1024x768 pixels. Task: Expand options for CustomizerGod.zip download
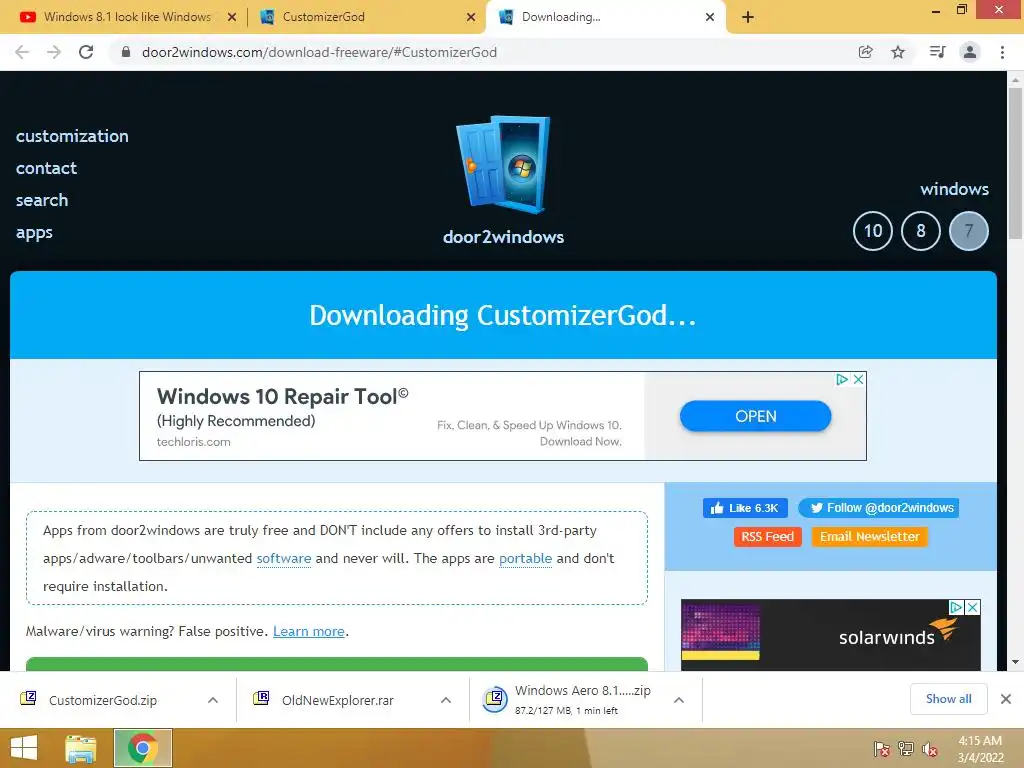pos(213,700)
